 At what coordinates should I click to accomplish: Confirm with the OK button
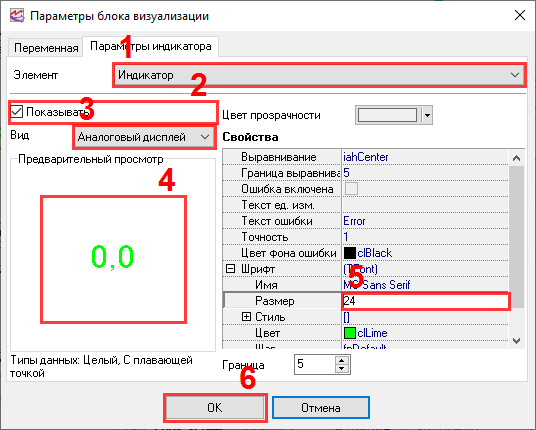click(x=215, y=408)
